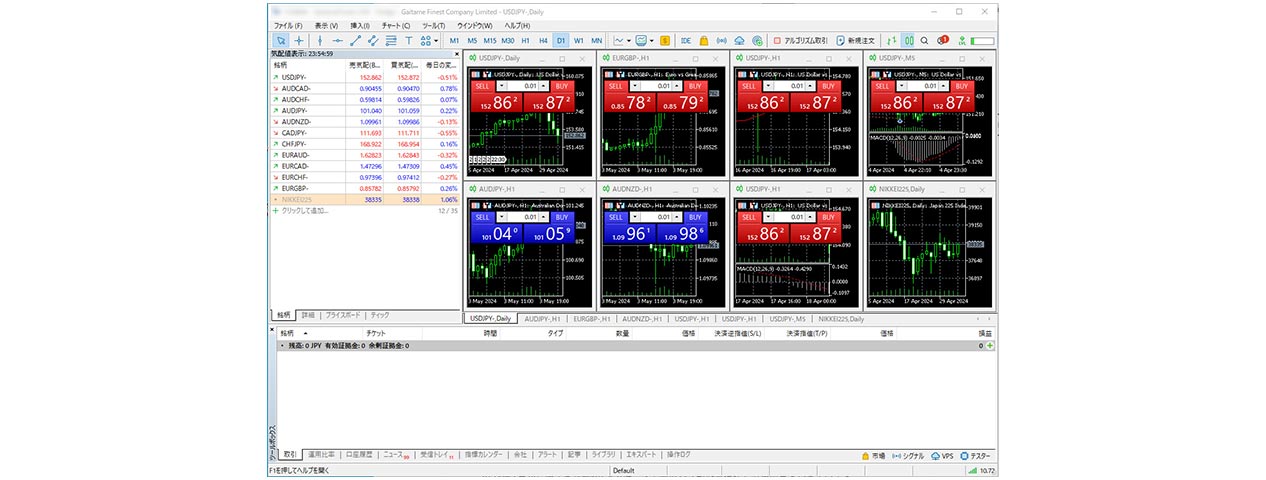Pick the vertical line drawing tool
The height and width of the screenshot is (480, 1266).
(x=320, y=41)
